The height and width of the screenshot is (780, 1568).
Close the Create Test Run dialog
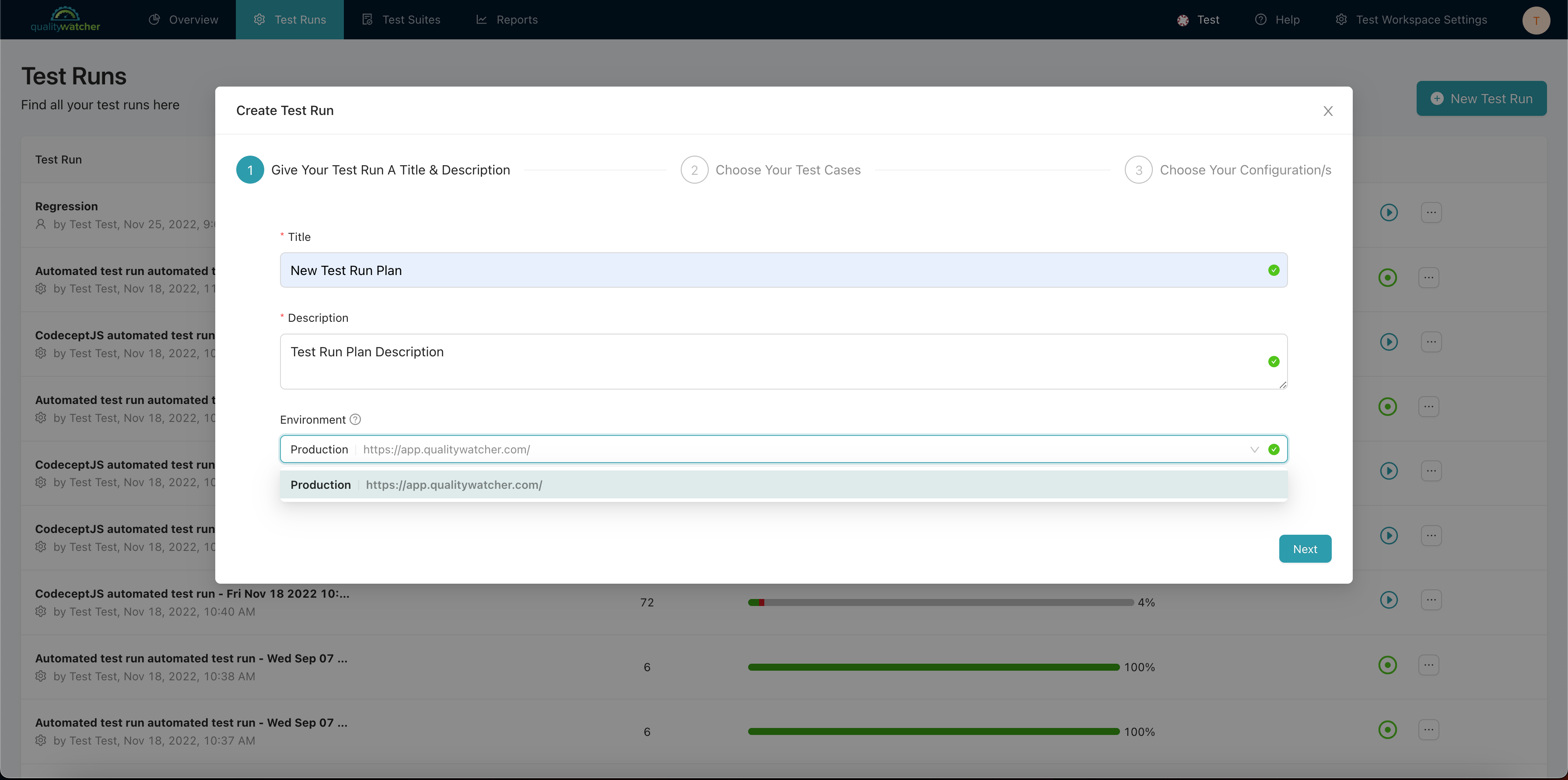(x=1327, y=111)
